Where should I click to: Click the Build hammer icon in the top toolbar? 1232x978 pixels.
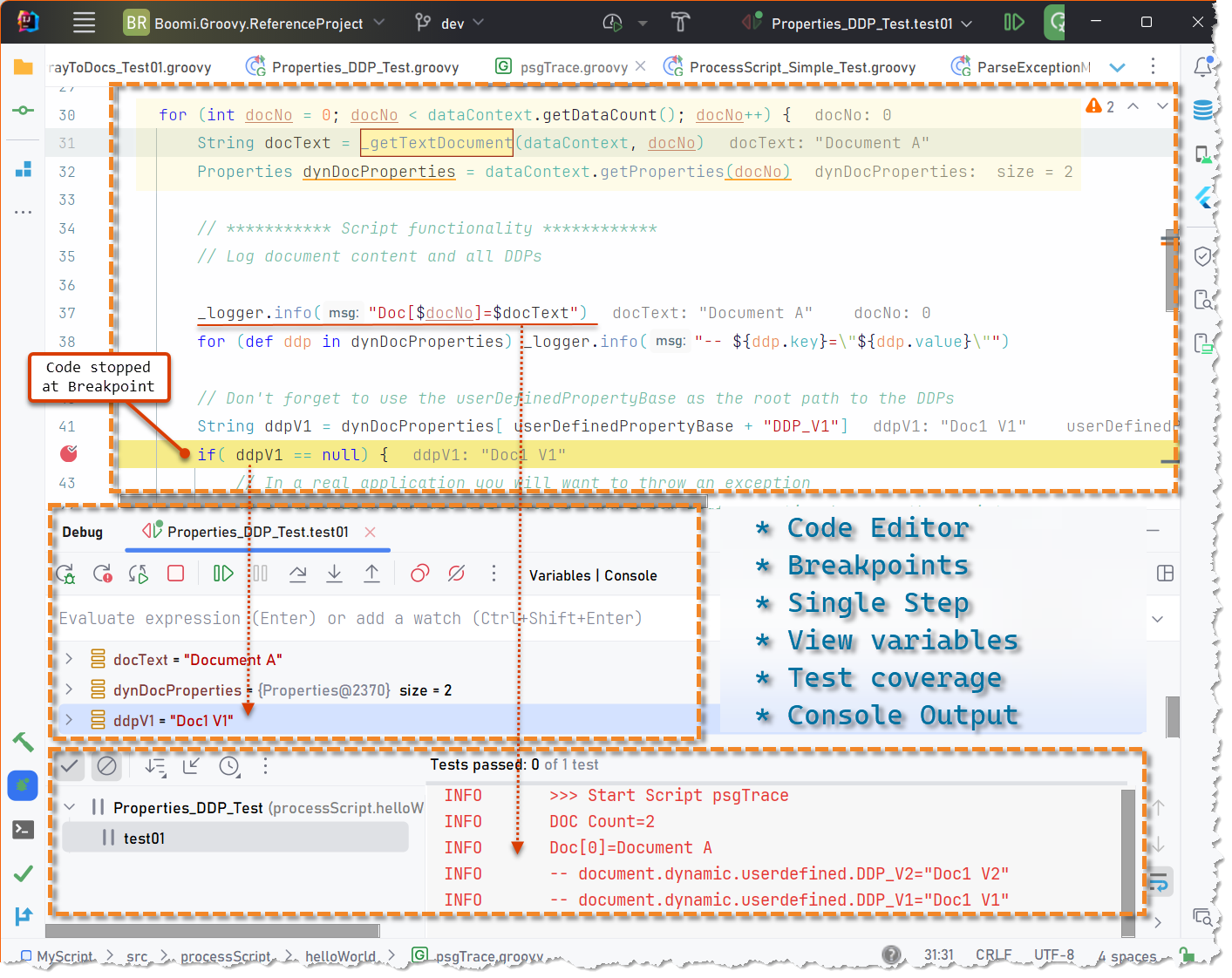(681, 23)
